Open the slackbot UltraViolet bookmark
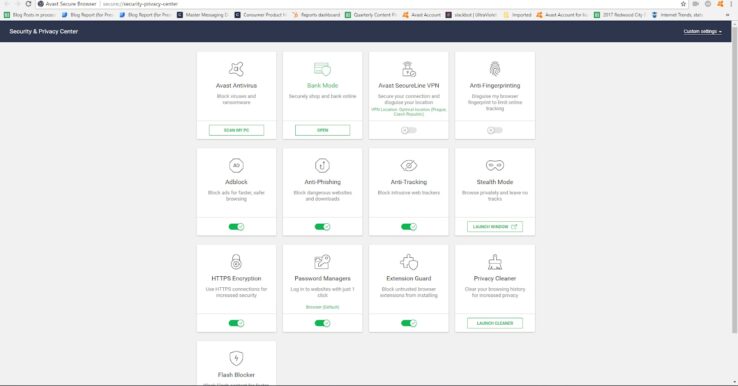The height and width of the screenshot is (386, 738). pos(471,15)
